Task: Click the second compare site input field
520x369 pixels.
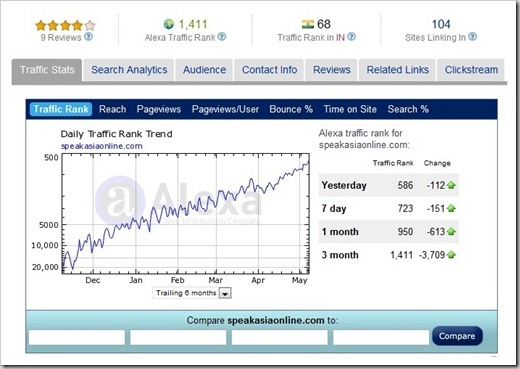Action: [178, 337]
